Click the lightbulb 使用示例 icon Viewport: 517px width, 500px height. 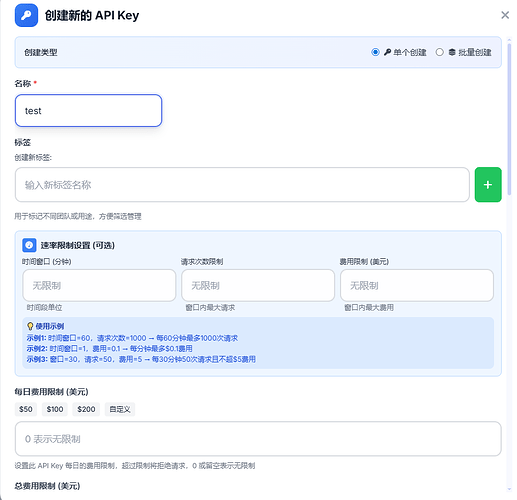[x=30, y=326]
